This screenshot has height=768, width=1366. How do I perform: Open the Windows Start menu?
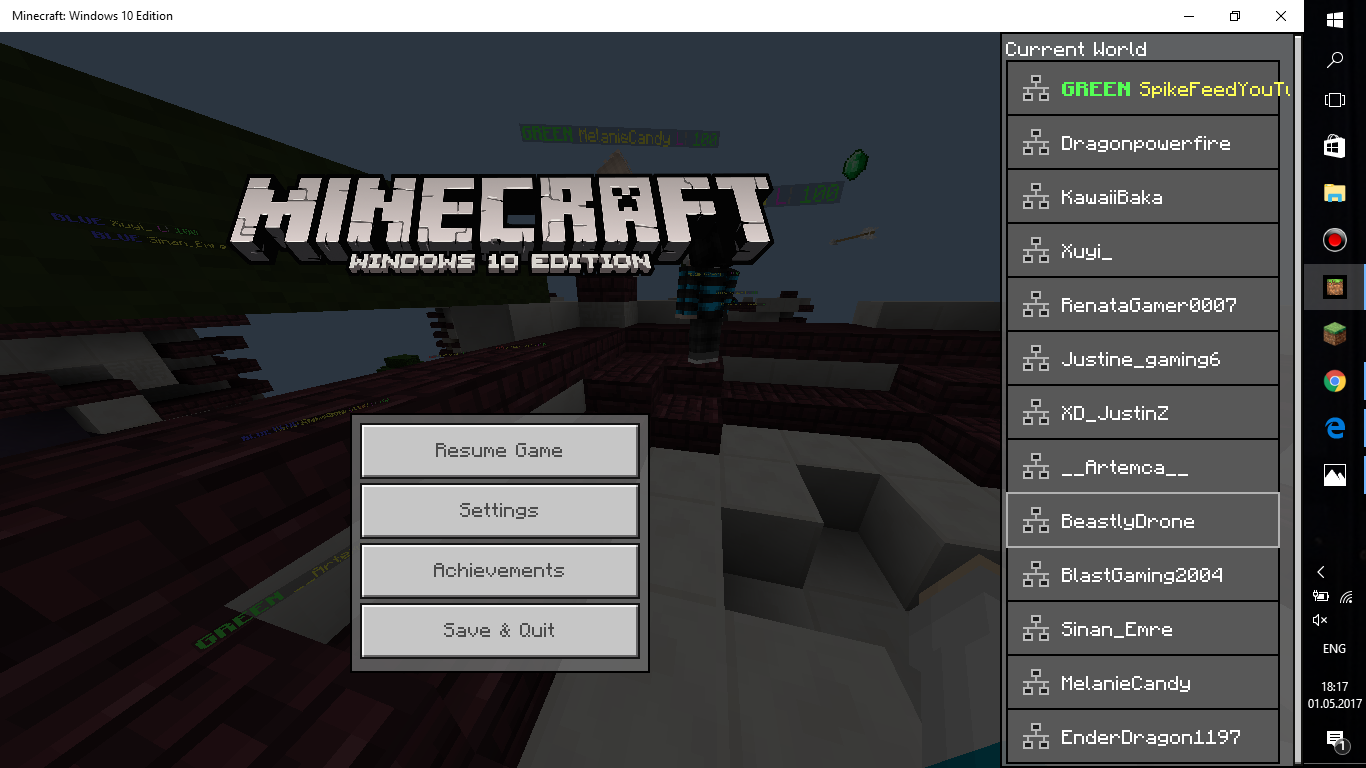[x=1334, y=20]
